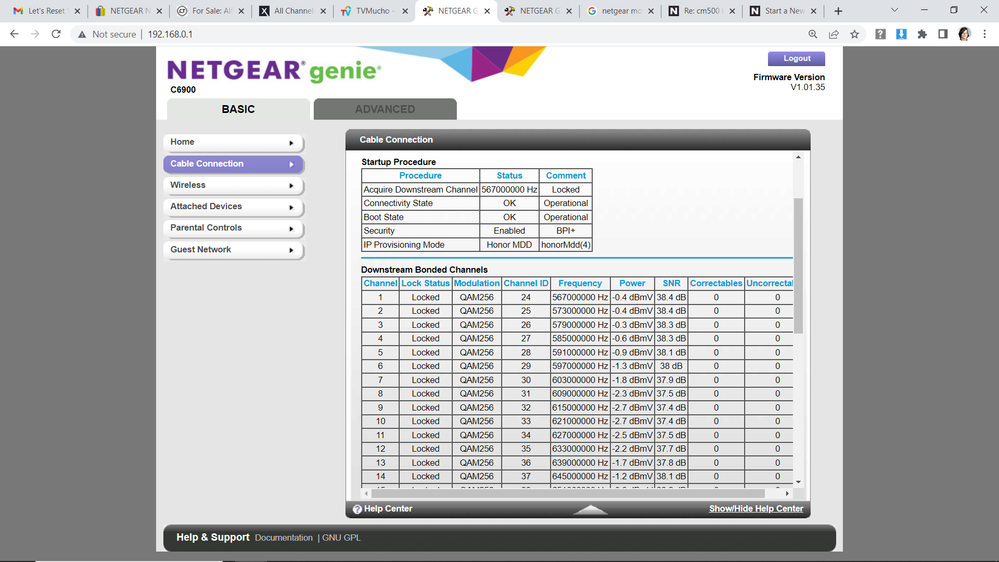
Task: Open the Attached Devices sidebar item
Action: pos(233,207)
